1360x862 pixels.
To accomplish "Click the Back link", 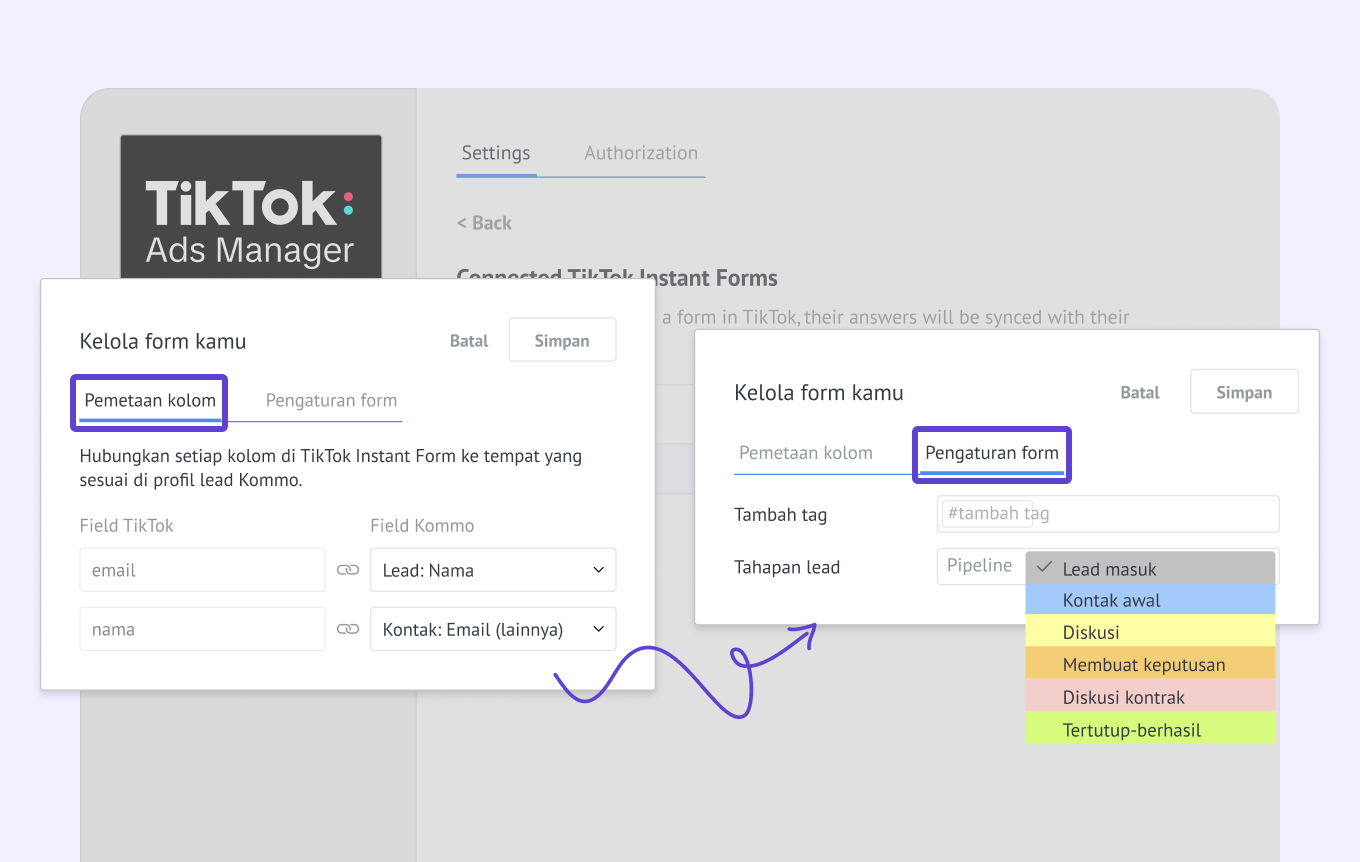I will [484, 223].
